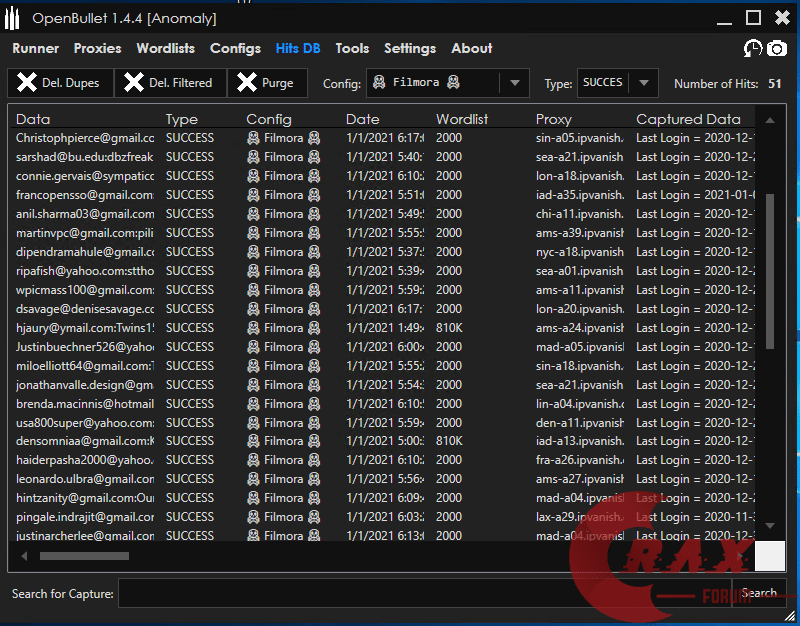The height and width of the screenshot is (626, 800).
Task: Select the pingale.indrajit@gmail row
Action: (x=383, y=517)
